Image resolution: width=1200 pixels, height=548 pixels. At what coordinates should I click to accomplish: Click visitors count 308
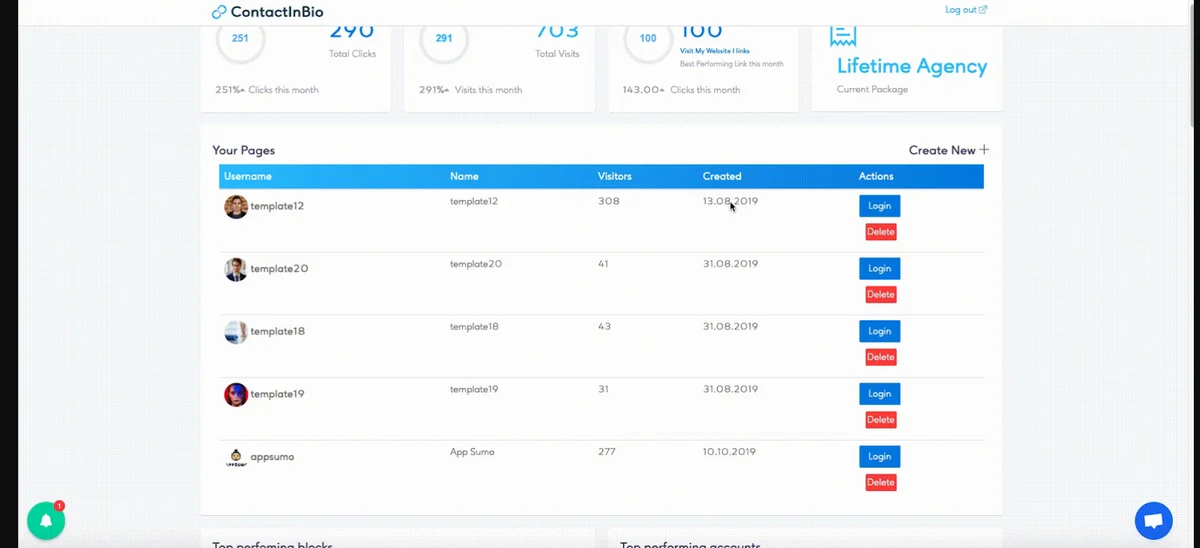pos(609,201)
